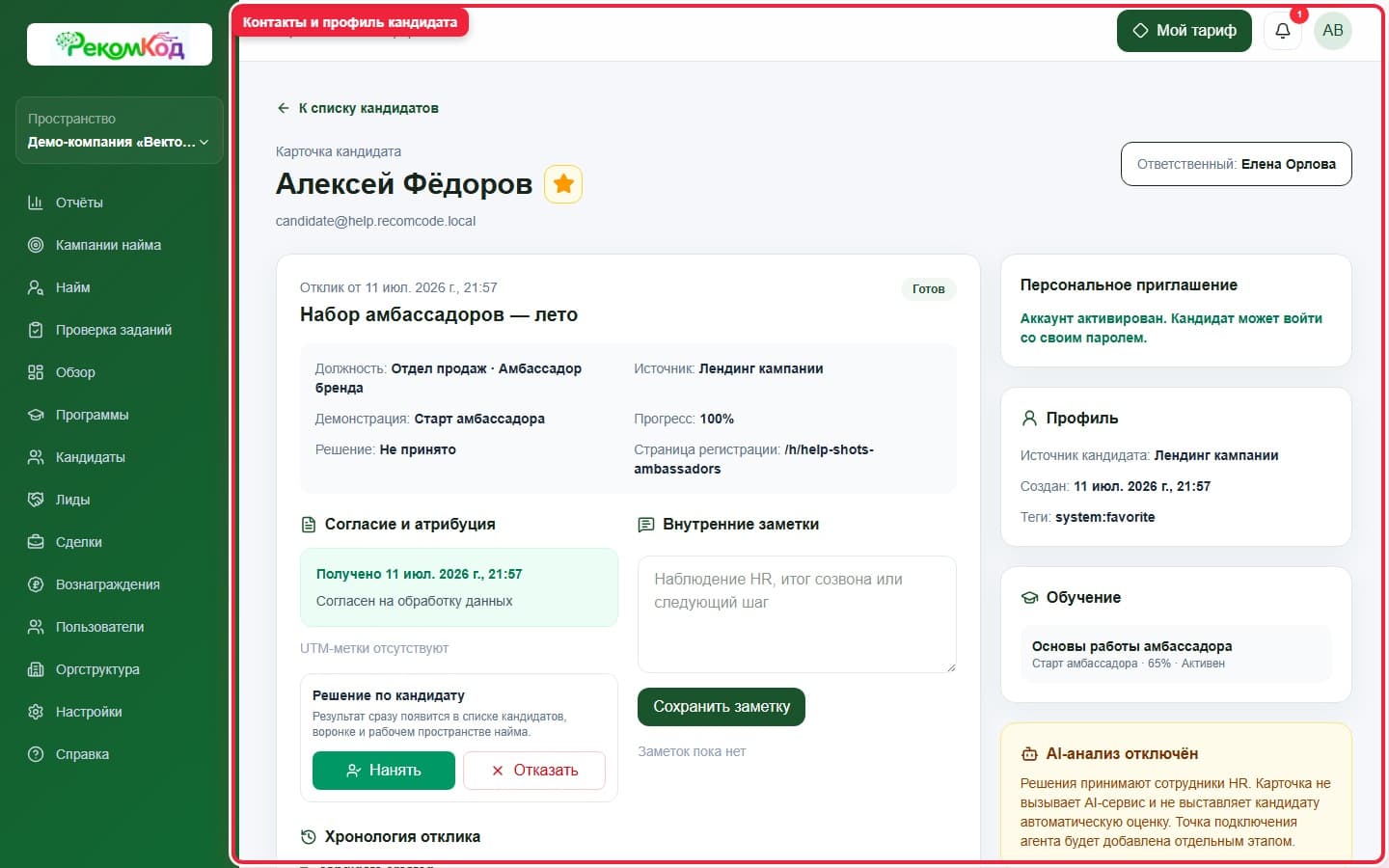Expand the Пространство workspace selector
Viewport: 1389px width, 868px height.
[120, 130]
